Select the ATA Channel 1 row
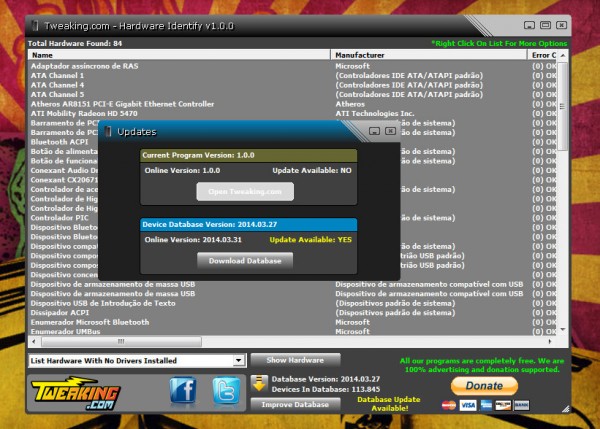Screen dimensions: 600x429 click(293, 75)
